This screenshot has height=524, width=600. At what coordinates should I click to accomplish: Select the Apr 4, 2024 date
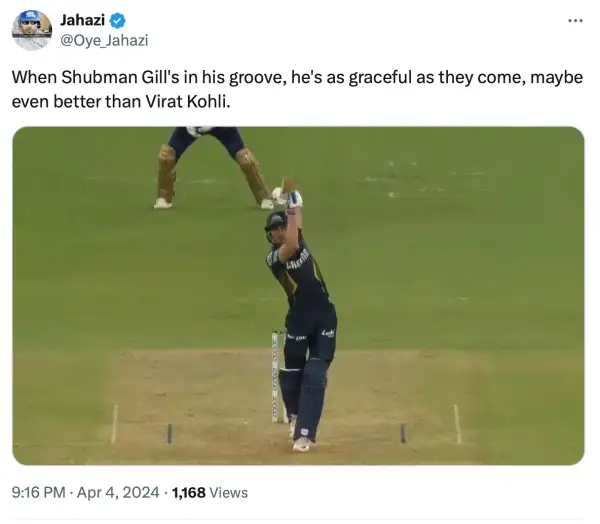118,493
